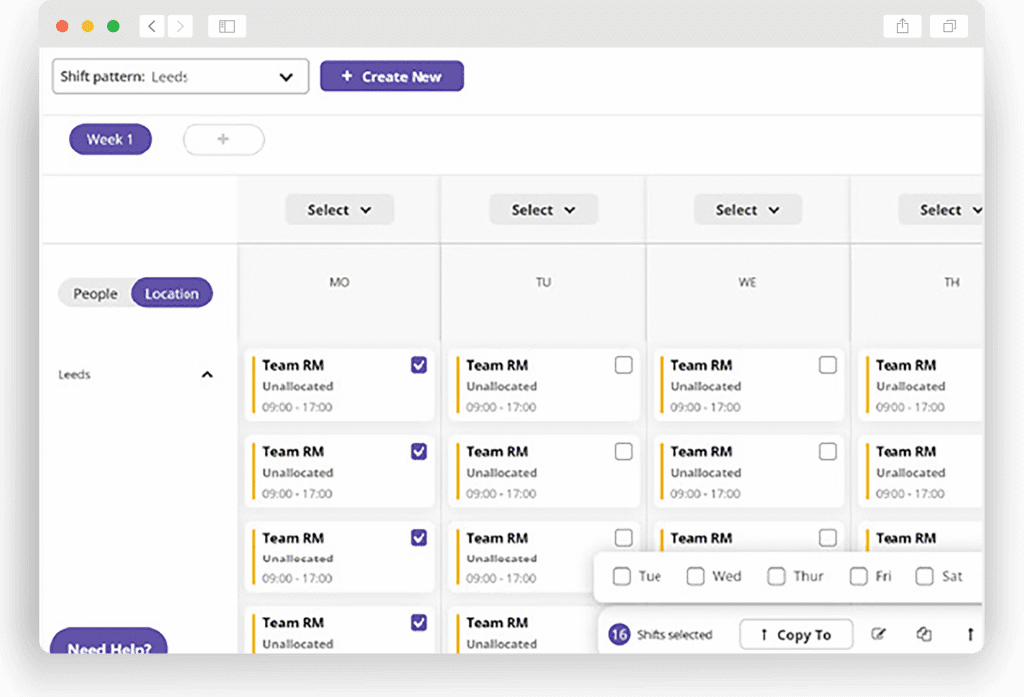This screenshot has height=697, width=1024.
Task: Click the Copy To button
Action: click(796, 634)
